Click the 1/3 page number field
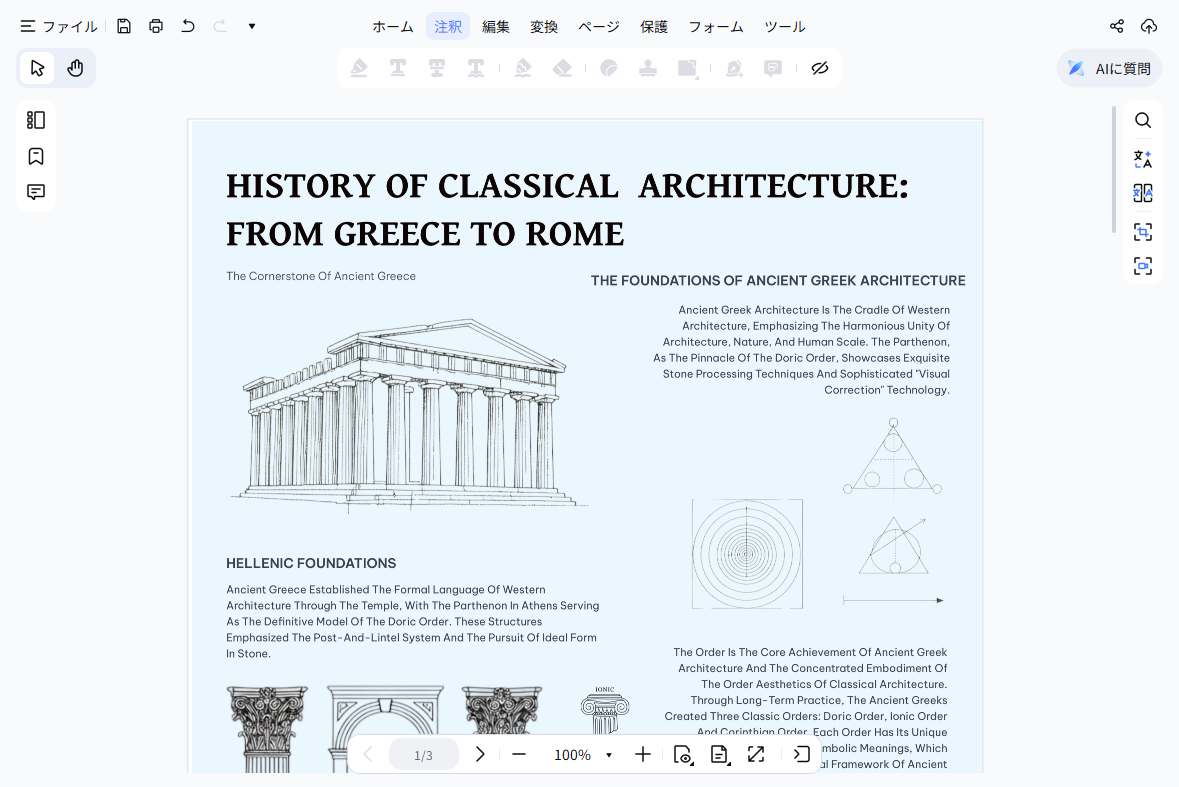This screenshot has height=787, width=1179. tap(423, 755)
